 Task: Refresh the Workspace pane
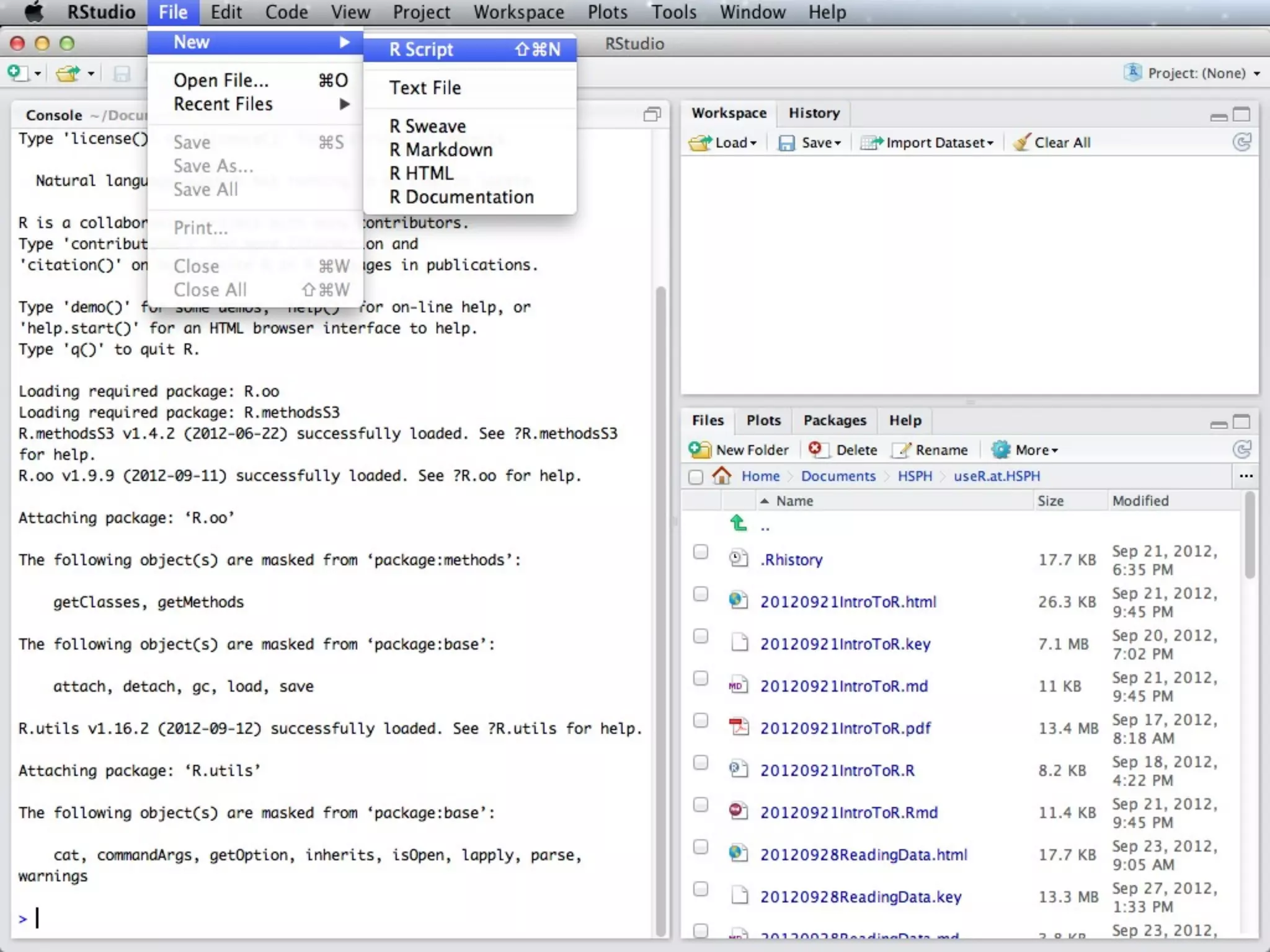pyautogui.click(x=1241, y=143)
